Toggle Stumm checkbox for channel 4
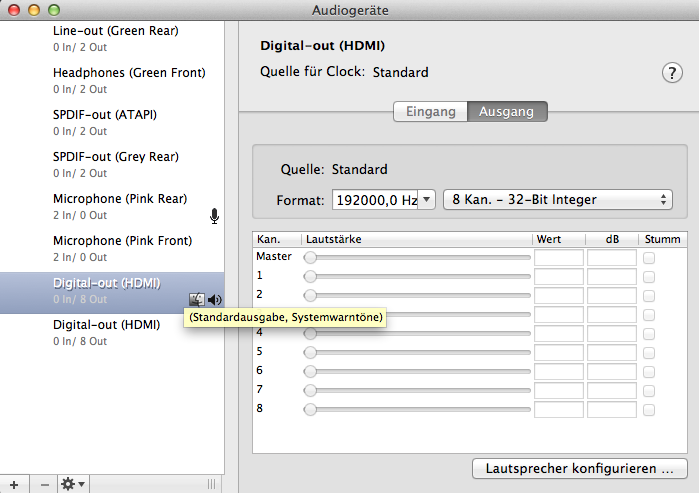 (x=649, y=333)
